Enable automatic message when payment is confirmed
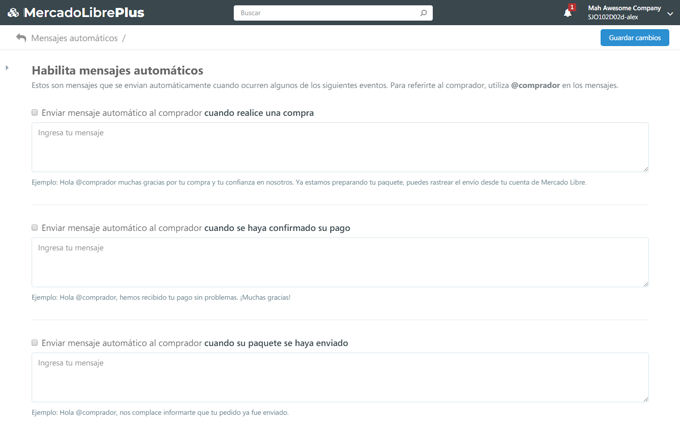This screenshot has width=680, height=431. point(35,228)
